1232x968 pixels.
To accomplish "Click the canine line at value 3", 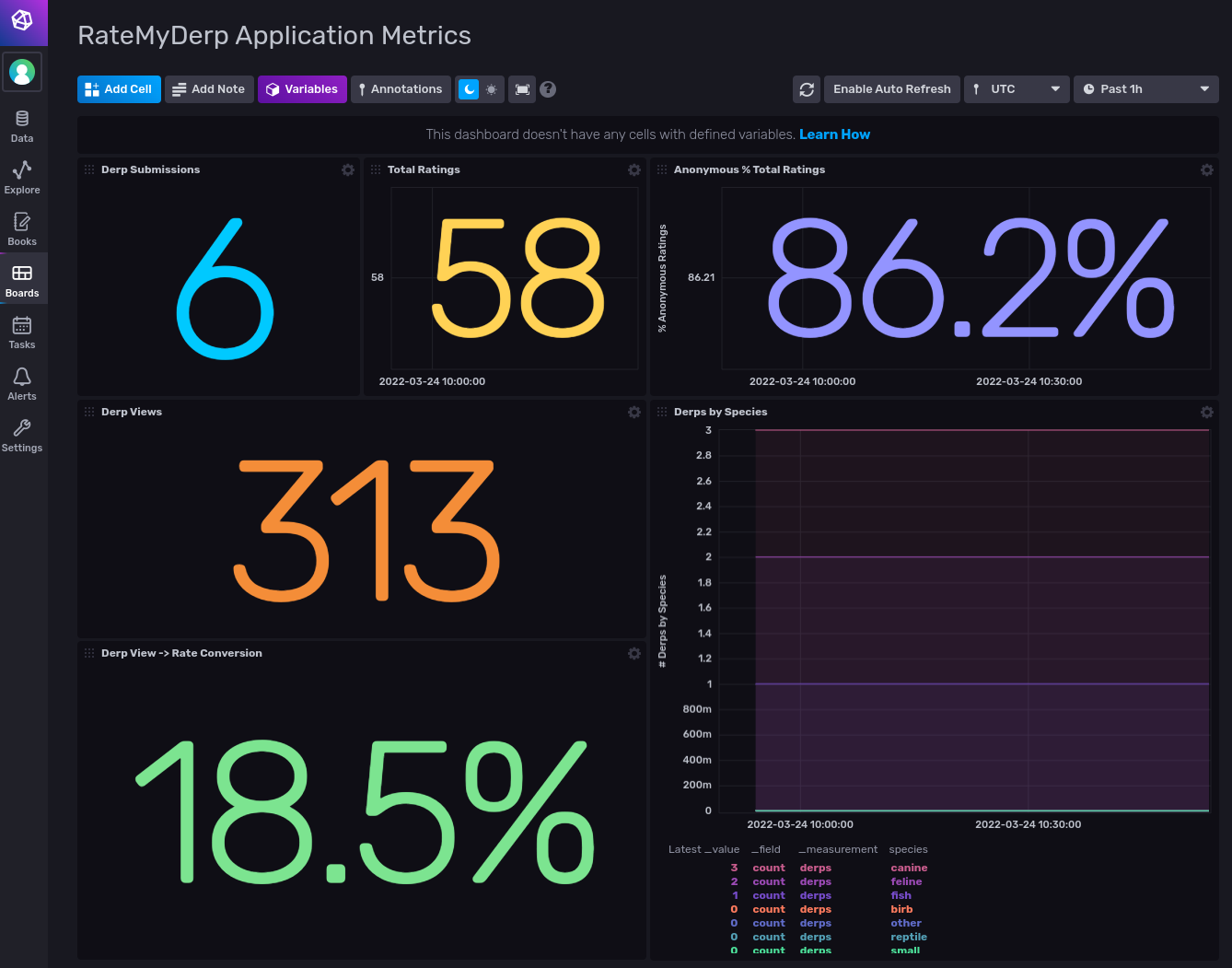I will pyautogui.click(x=982, y=430).
